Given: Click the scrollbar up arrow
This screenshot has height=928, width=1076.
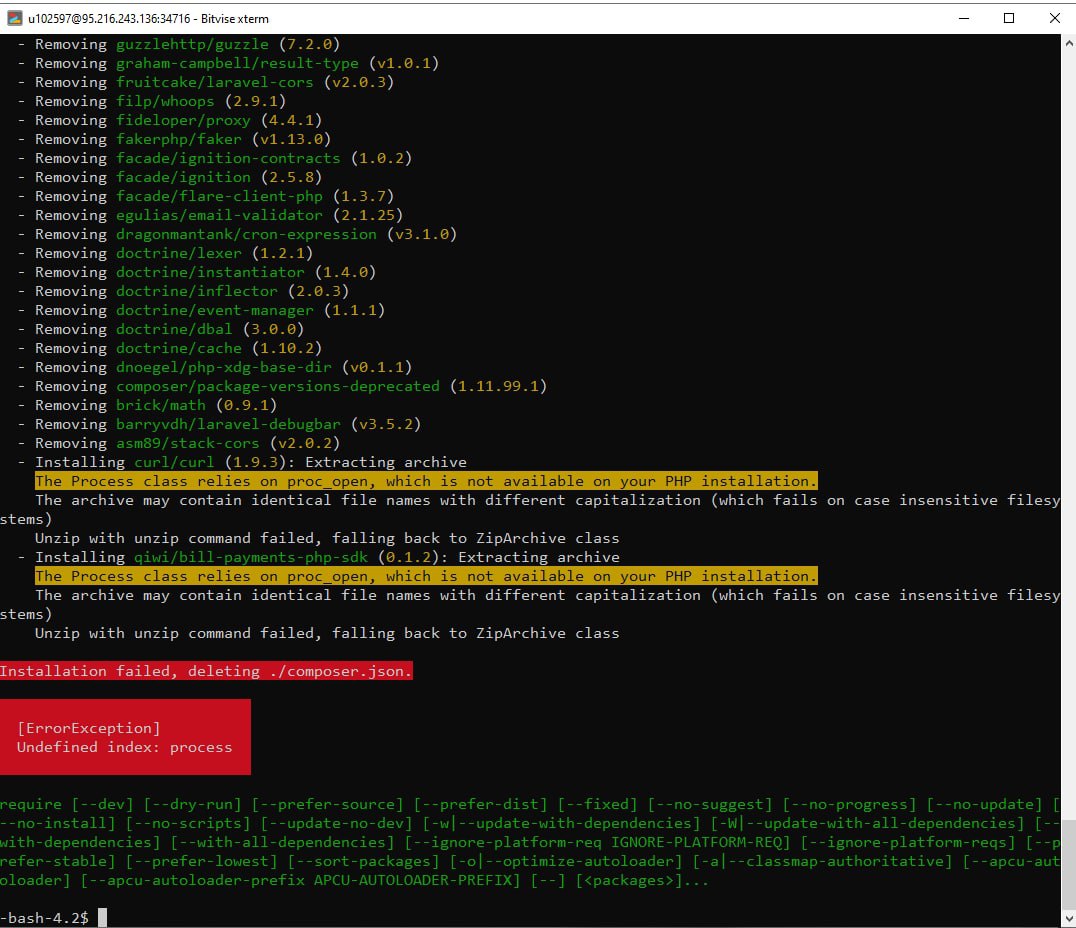Looking at the screenshot, I should click(1068, 43).
